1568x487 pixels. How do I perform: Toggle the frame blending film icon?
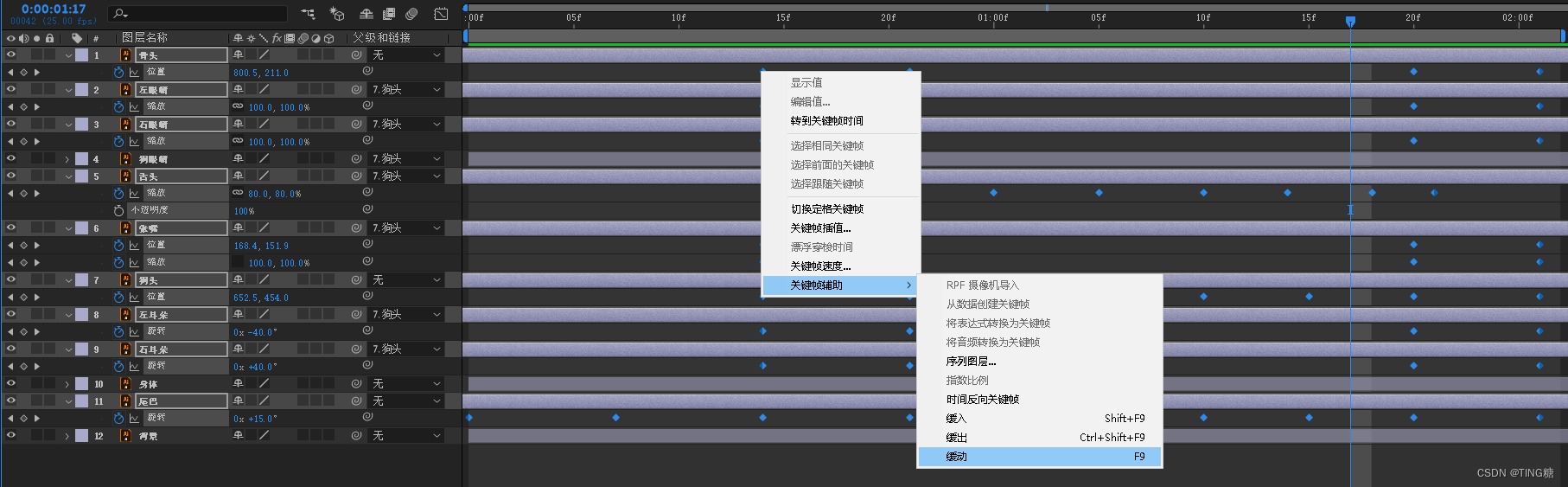click(x=389, y=14)
